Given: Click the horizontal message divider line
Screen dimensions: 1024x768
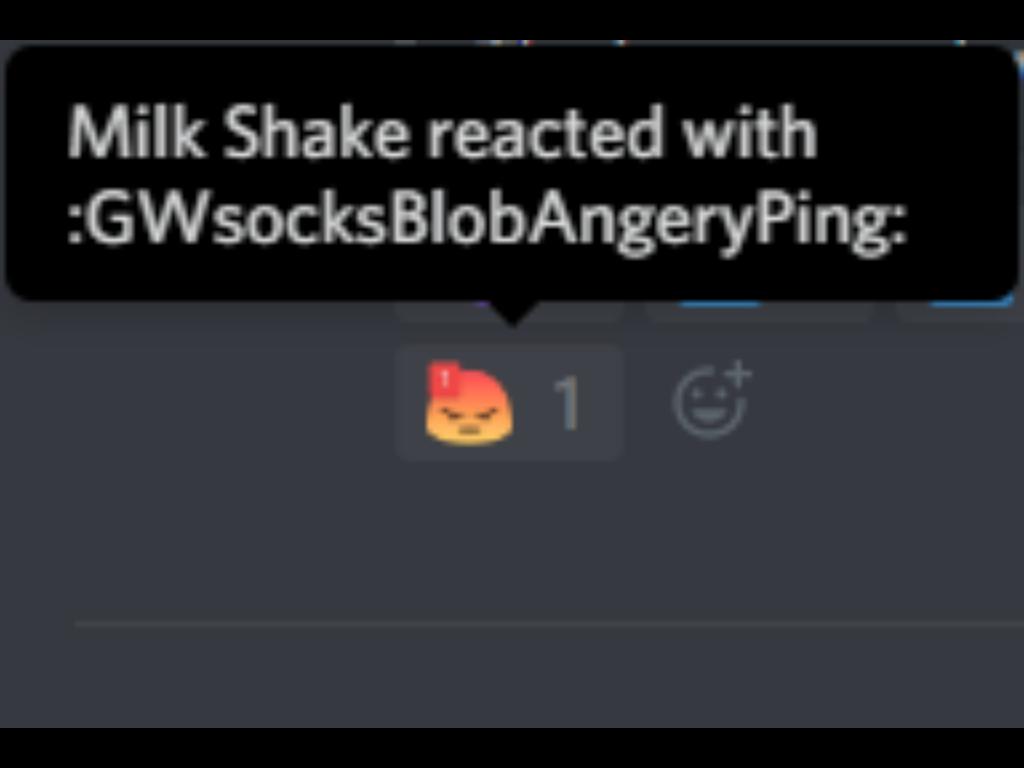Looking at the screenshot, I should [549, 624].
